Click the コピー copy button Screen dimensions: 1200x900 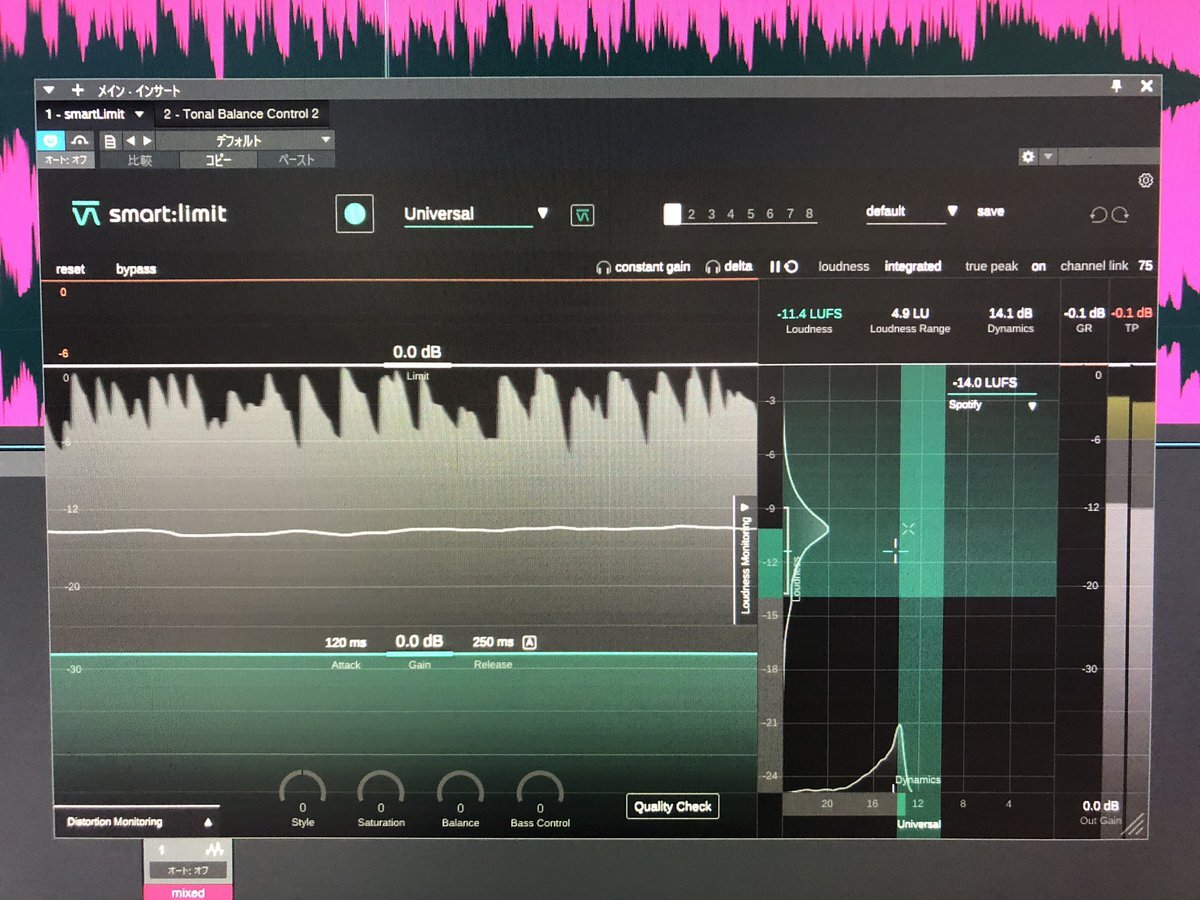(x=217, y=160)
